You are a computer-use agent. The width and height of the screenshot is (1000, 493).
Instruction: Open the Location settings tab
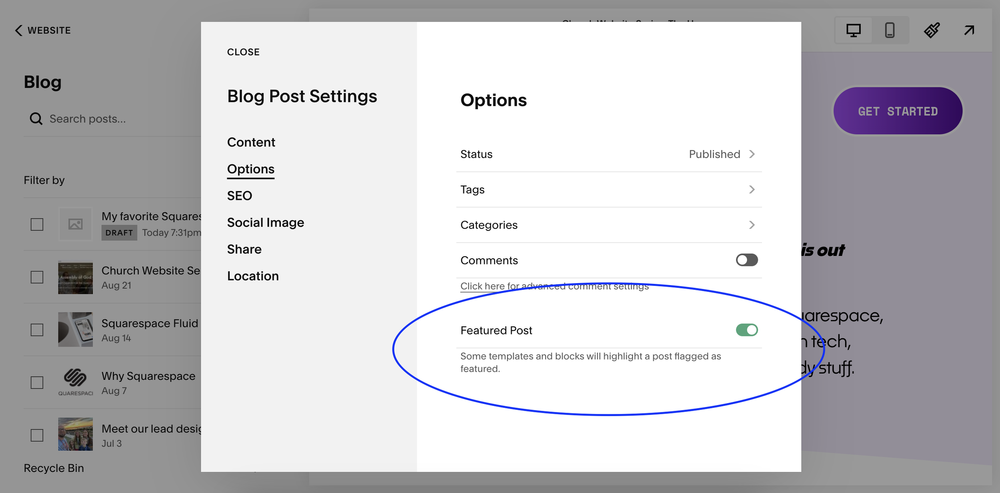pyautogui.click(x=253, y=276)
